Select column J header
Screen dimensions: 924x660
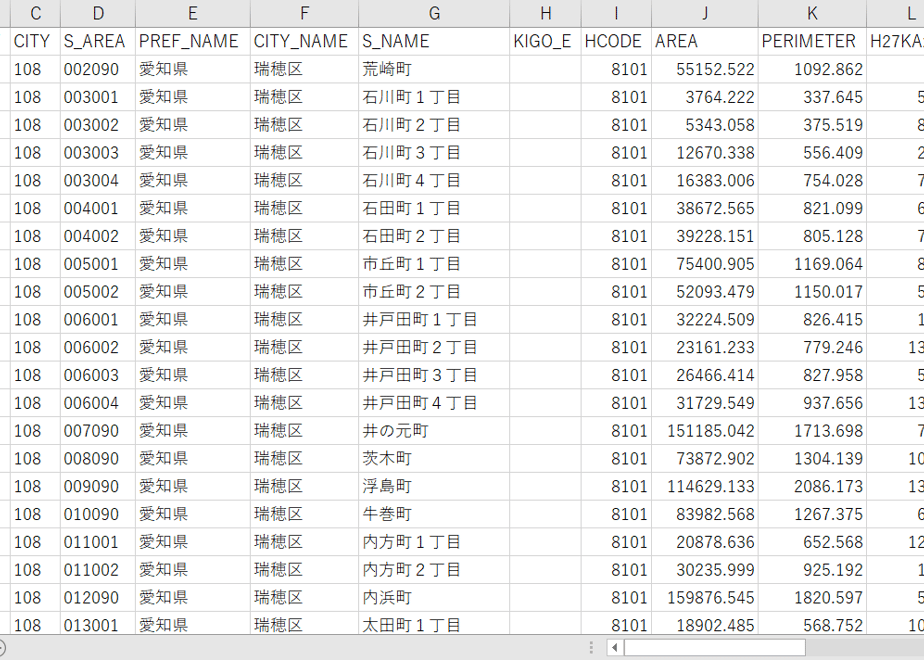705,13
